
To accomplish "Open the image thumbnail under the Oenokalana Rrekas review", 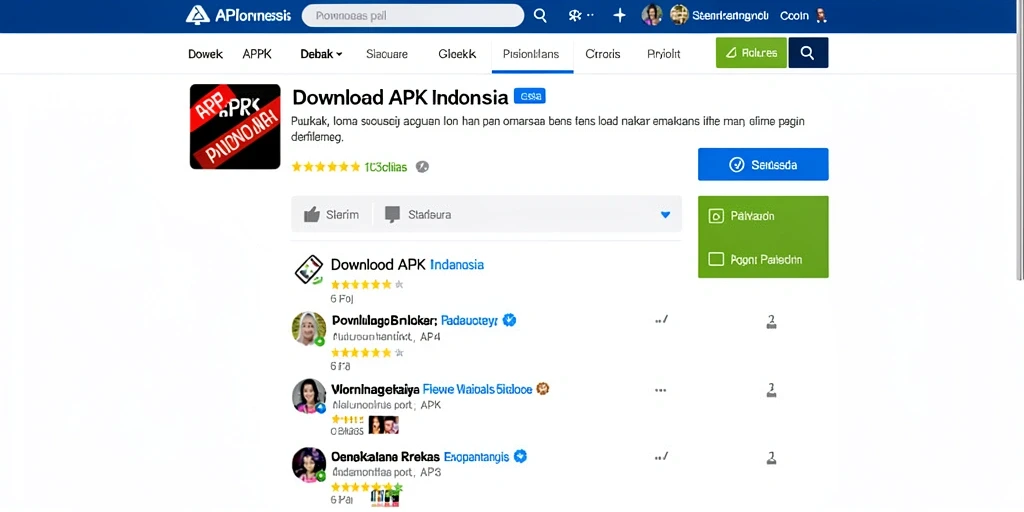I will 385,498.
